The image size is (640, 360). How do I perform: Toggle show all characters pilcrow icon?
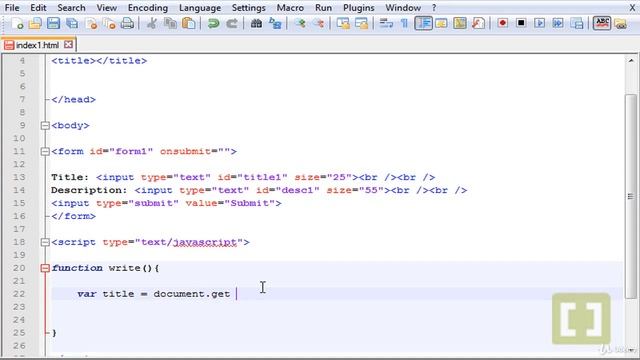[x=404, y=23]
